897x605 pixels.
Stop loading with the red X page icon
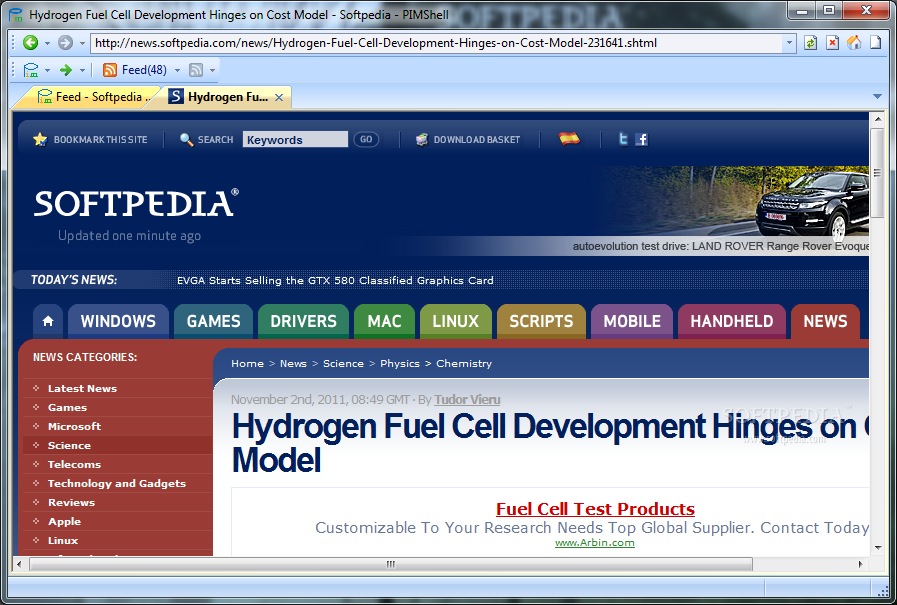[832, 43]
